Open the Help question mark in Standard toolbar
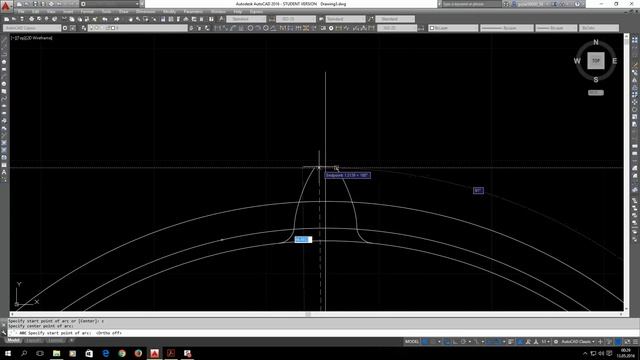The image size is (640, 360). coord(211,19)
